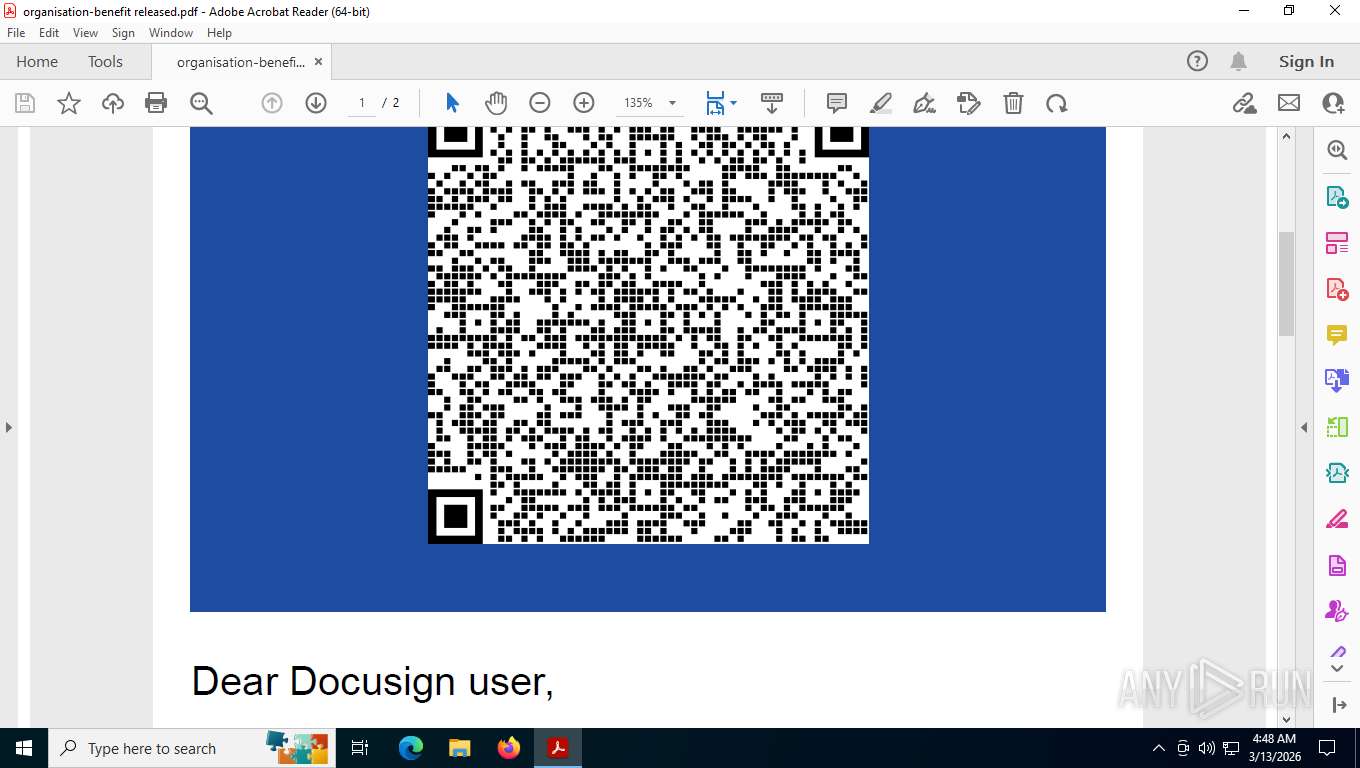The width and height of the screenshot is (1360, 768).
Task: Zoom in with plus button
Action: tap(584, 103)
